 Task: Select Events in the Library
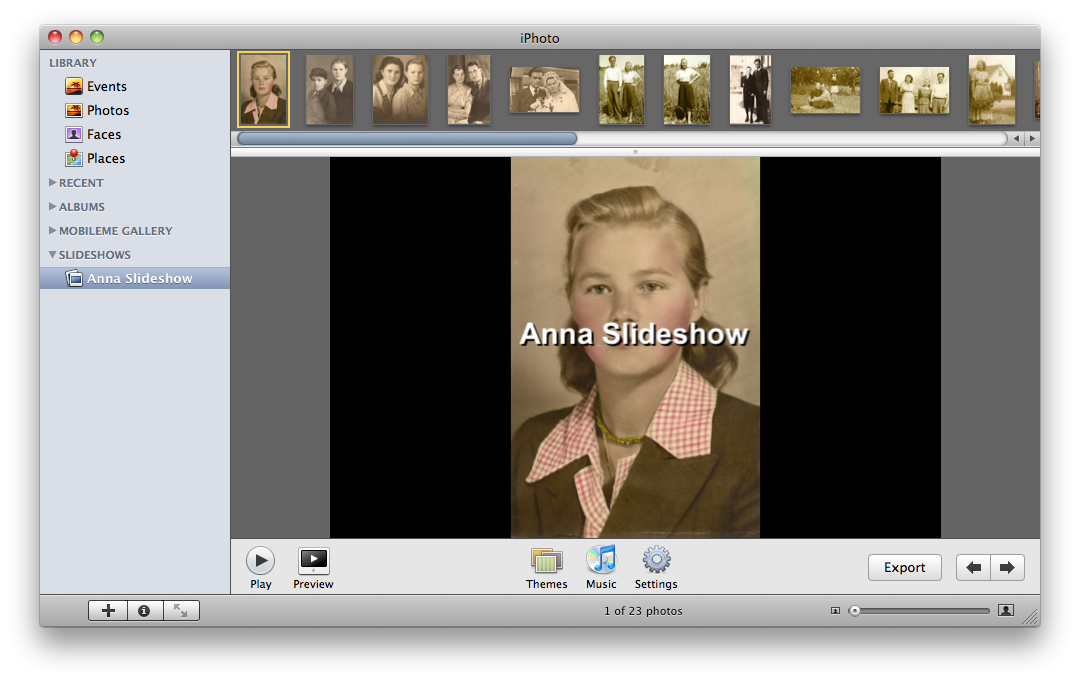tap(106, 87)
